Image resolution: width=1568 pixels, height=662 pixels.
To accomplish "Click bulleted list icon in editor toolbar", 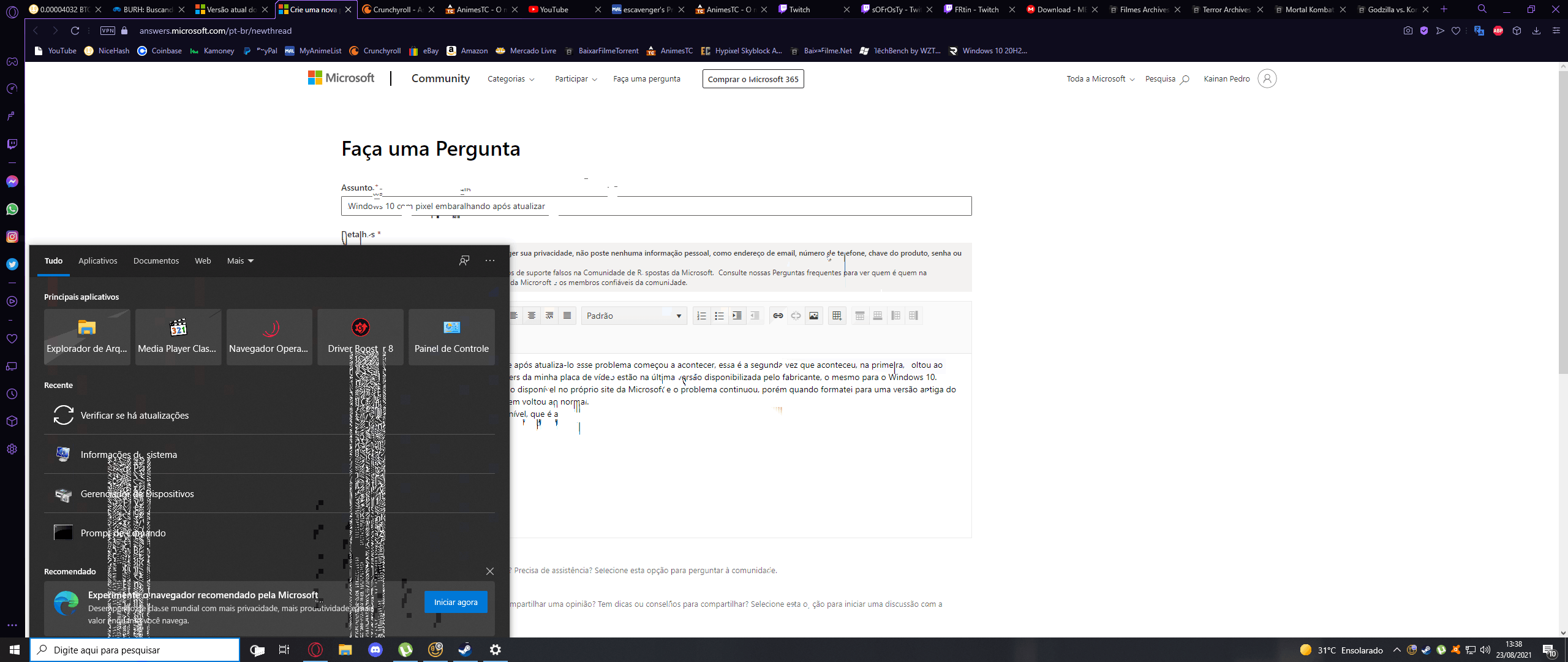I will tap(720, 316).
